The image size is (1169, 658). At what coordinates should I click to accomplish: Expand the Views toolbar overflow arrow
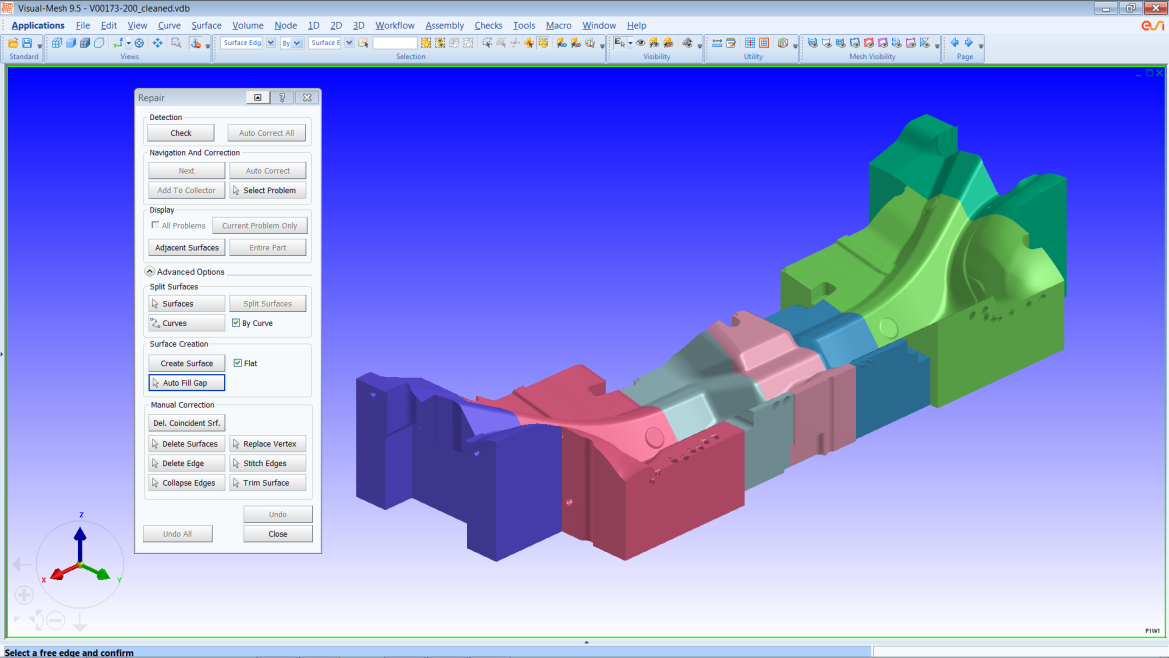[208, 45]
